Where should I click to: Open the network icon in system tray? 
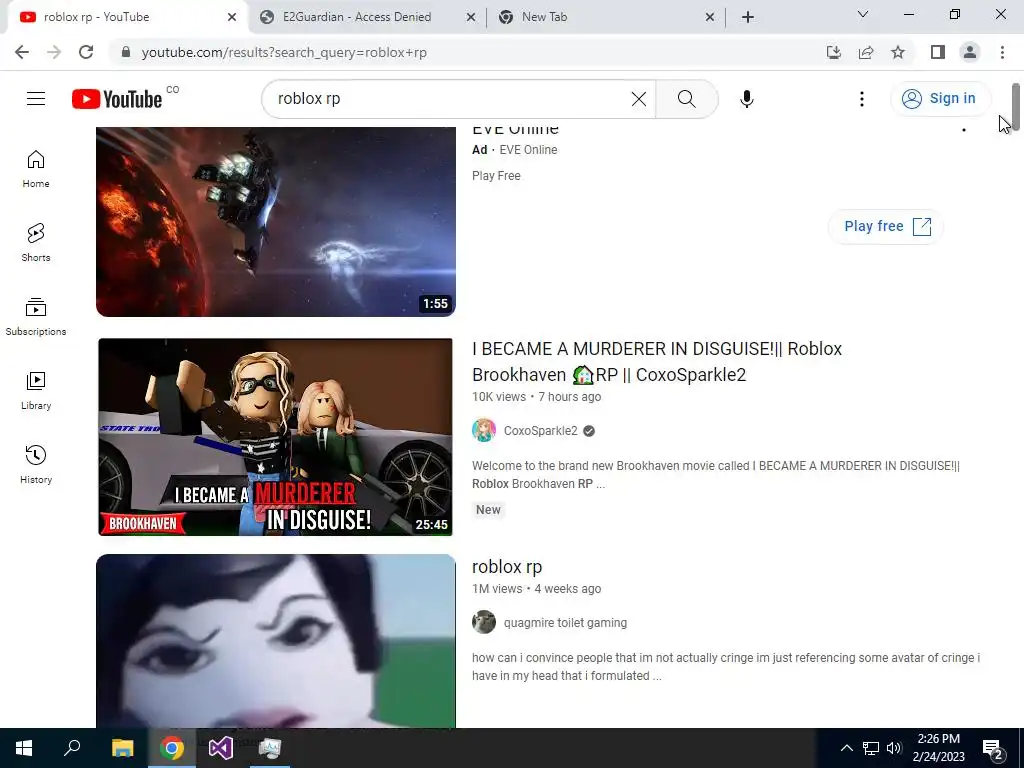coord(871,748)
